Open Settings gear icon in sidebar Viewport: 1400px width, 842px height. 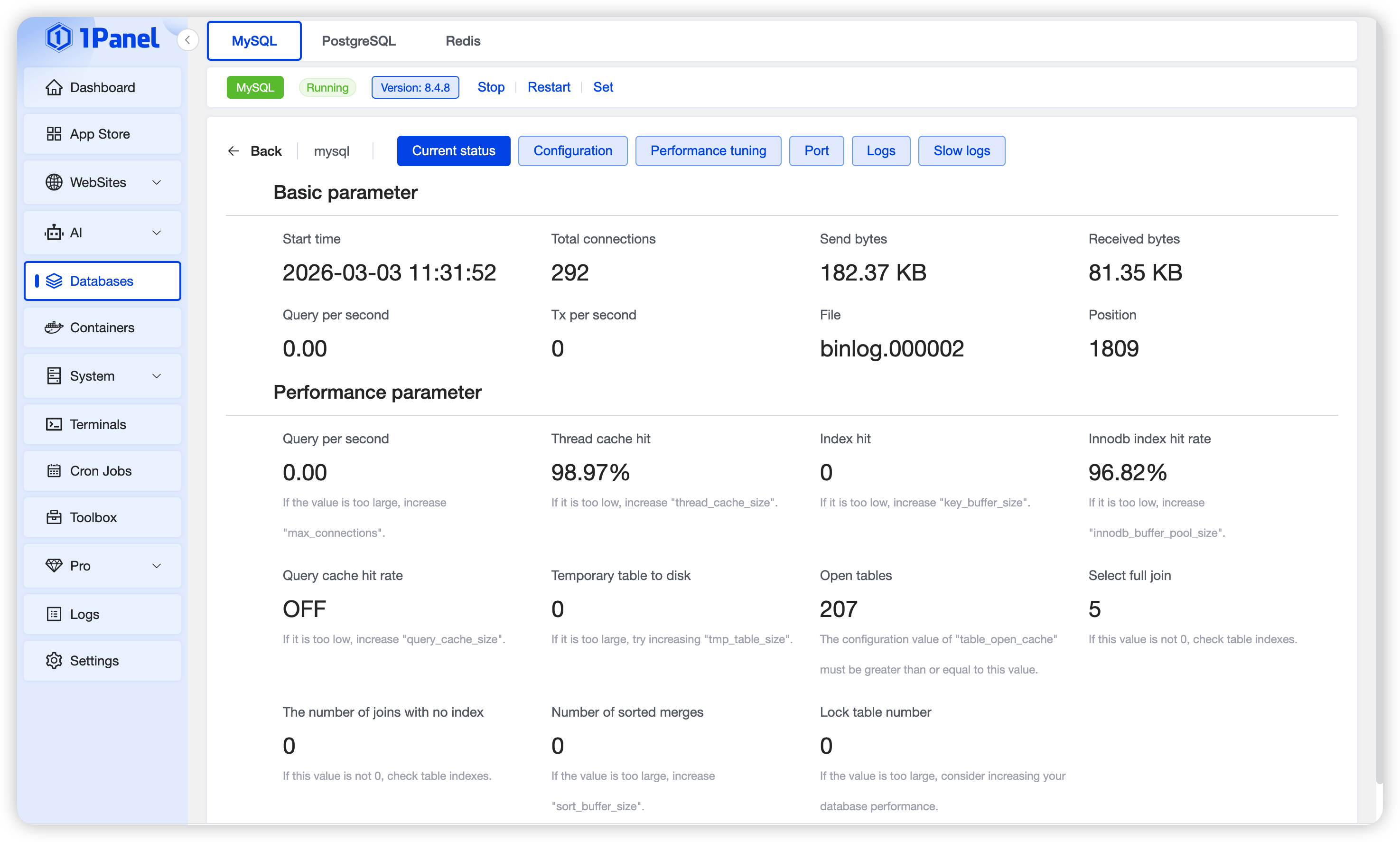click(x=54, y=660)
